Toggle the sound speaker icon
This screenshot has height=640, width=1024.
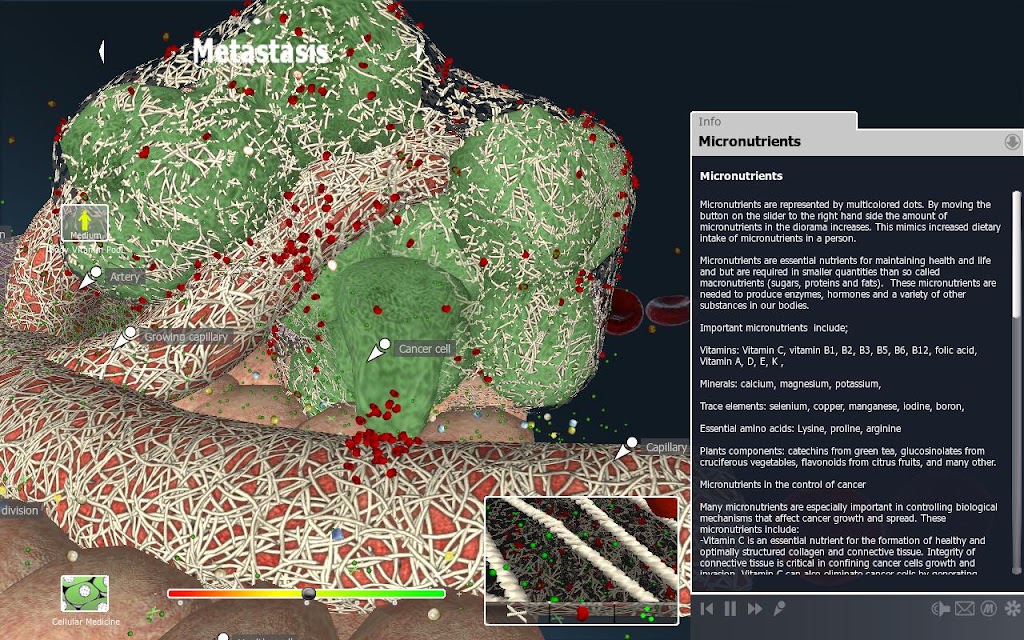click(940, 609)
